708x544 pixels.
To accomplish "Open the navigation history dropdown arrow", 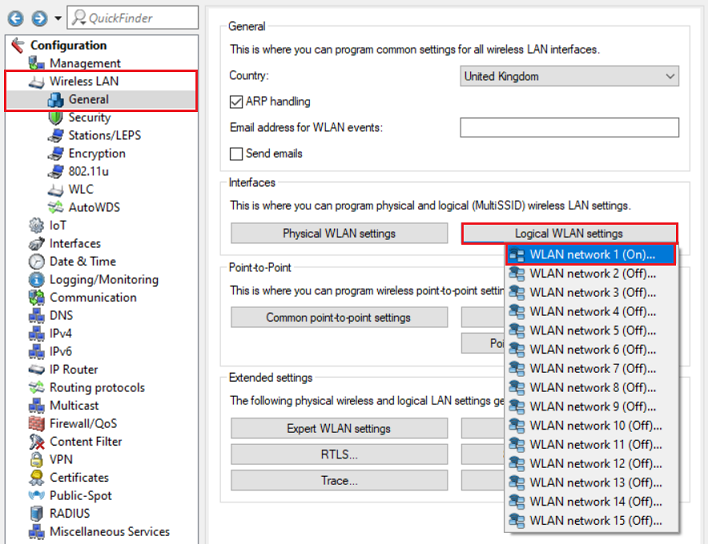I will (x=58, y=18).
